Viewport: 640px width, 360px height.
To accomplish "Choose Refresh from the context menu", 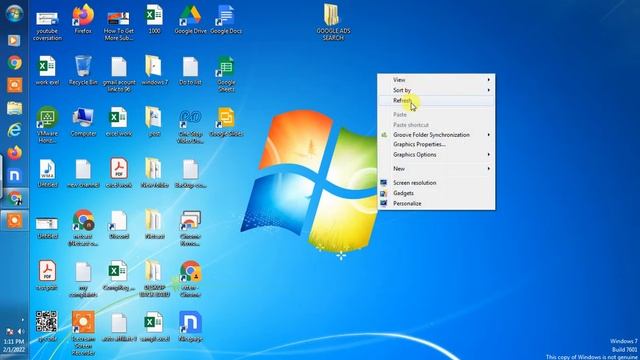I will [436, 100].
